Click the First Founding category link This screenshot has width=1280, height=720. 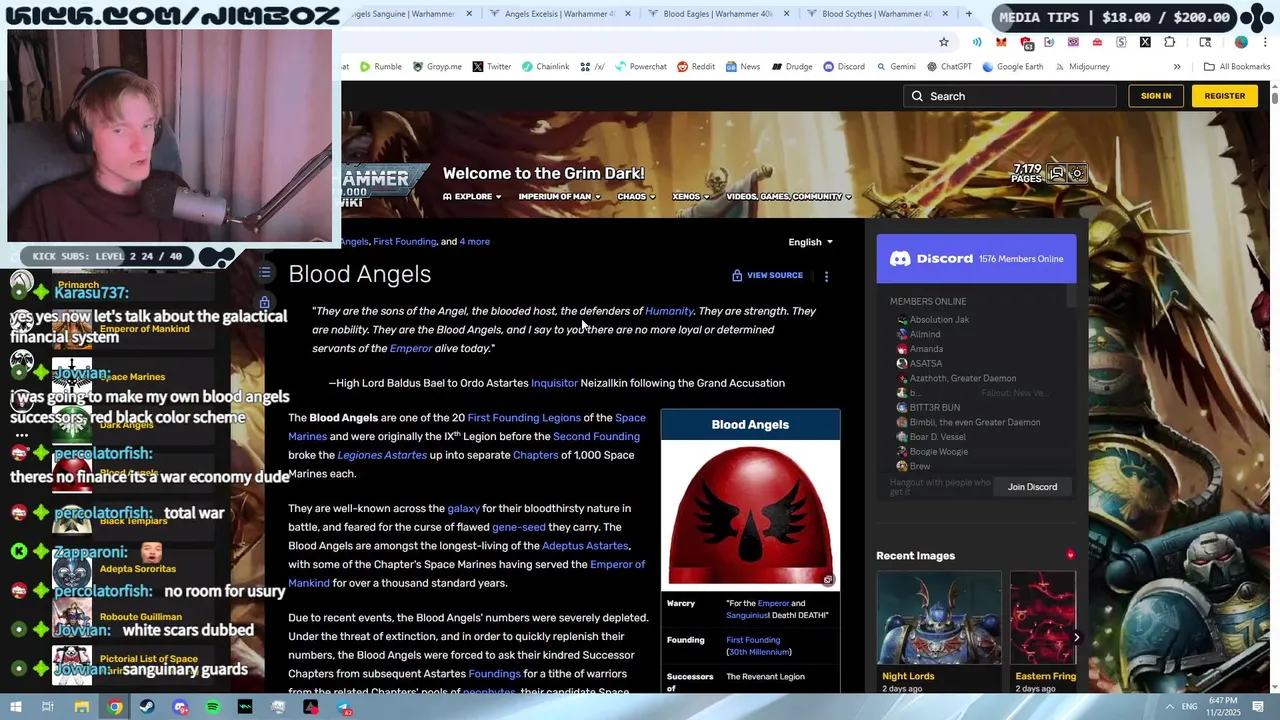[x=405, y=242]
